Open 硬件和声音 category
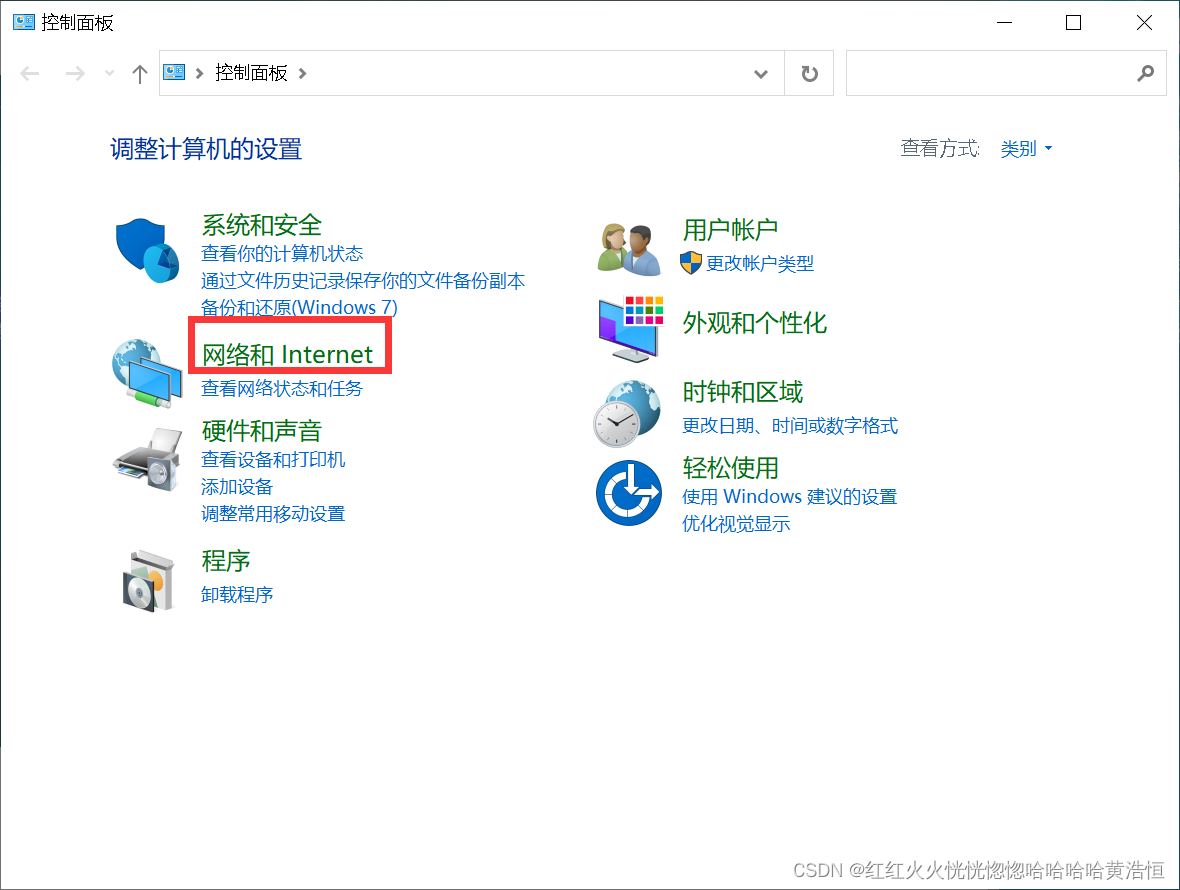Screen dimensions: 1180x890 point(261,431)
